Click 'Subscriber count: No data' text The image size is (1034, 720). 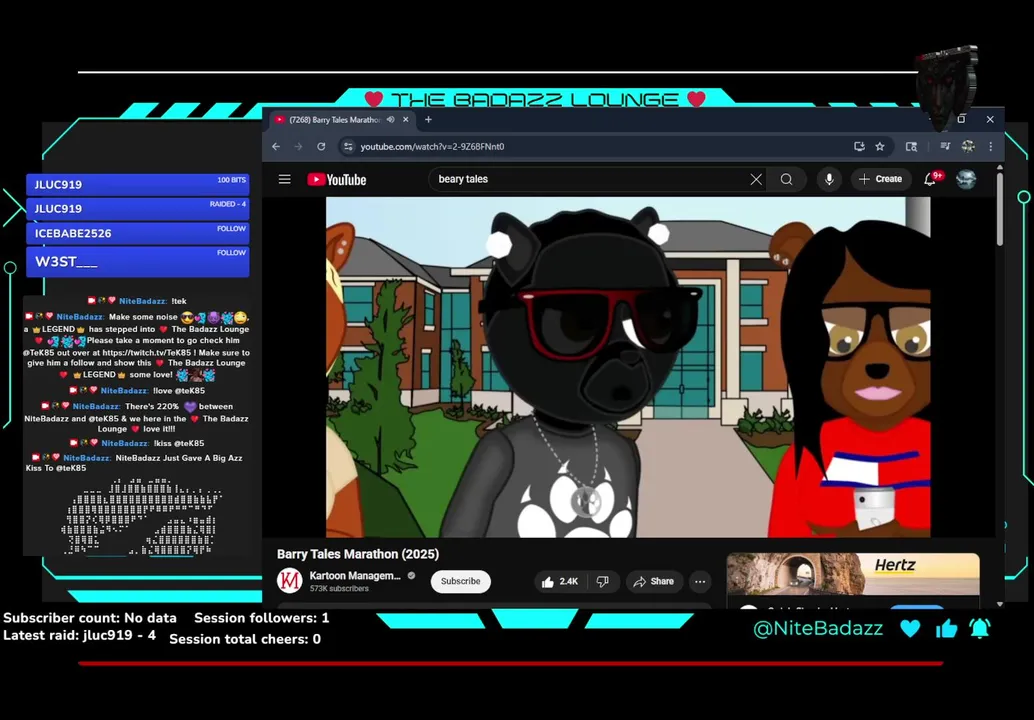pos(90,618)
